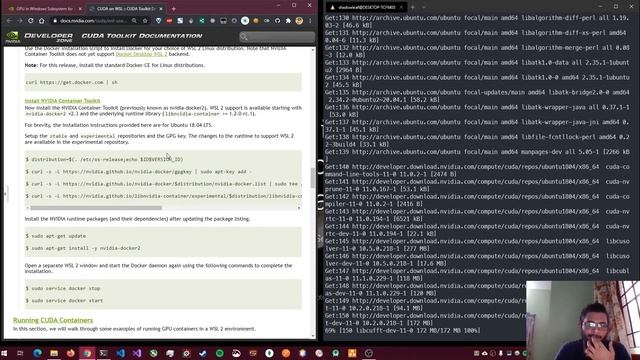Viewport: 640px width, 360px height.
Task: Open Visual Studio from the taskbar
Action: 137,353
